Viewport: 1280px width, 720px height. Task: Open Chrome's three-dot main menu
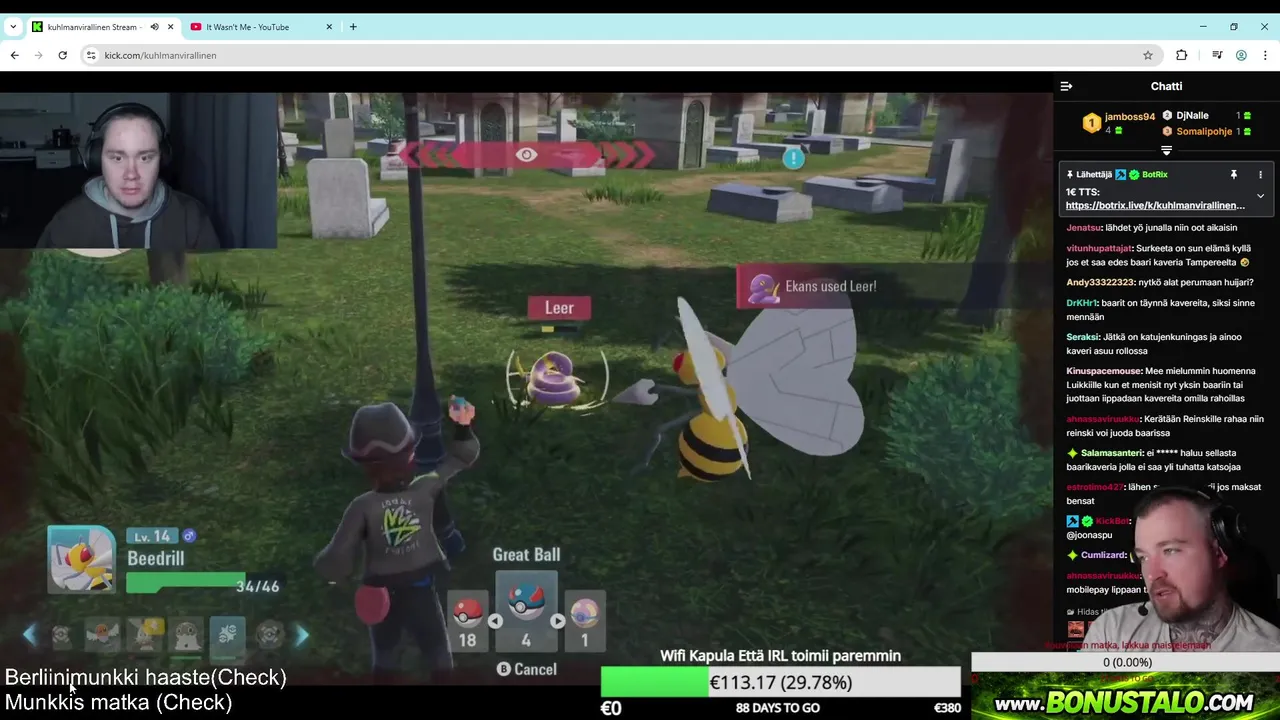pyautogui.click(x=1264, y=55)
